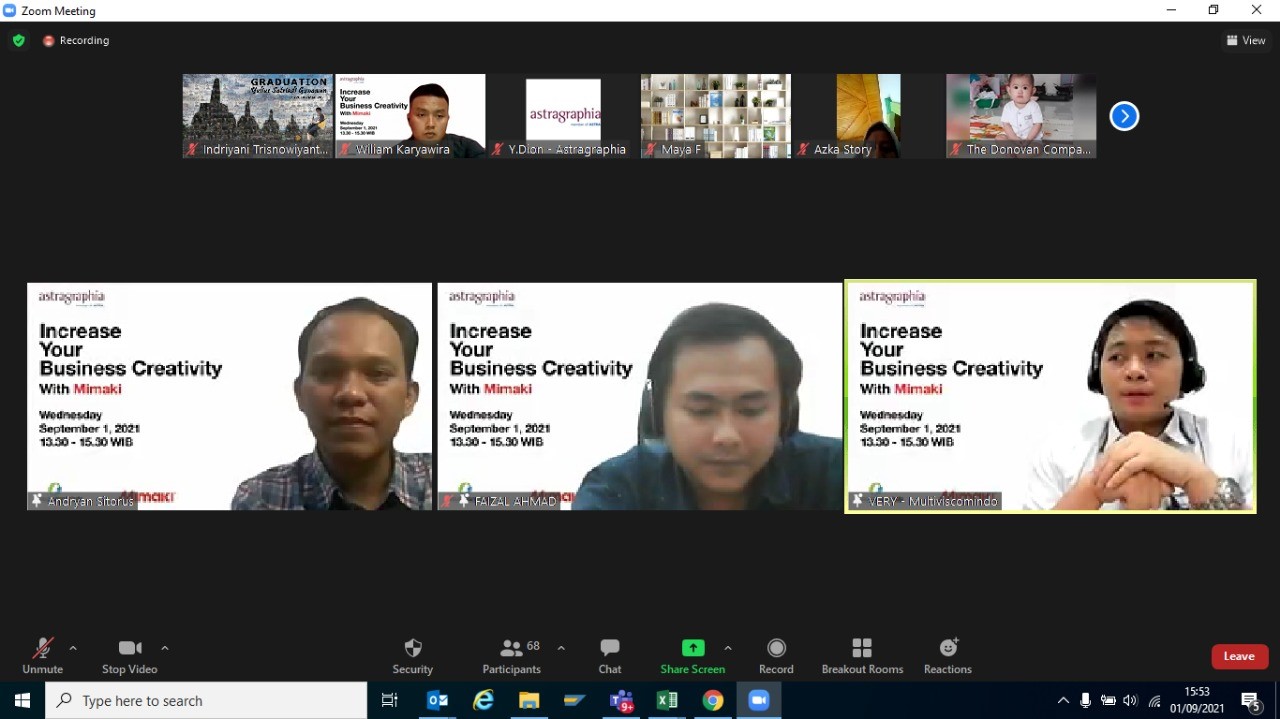
Task: Unmute the microphone
Action: pos(42,656)
